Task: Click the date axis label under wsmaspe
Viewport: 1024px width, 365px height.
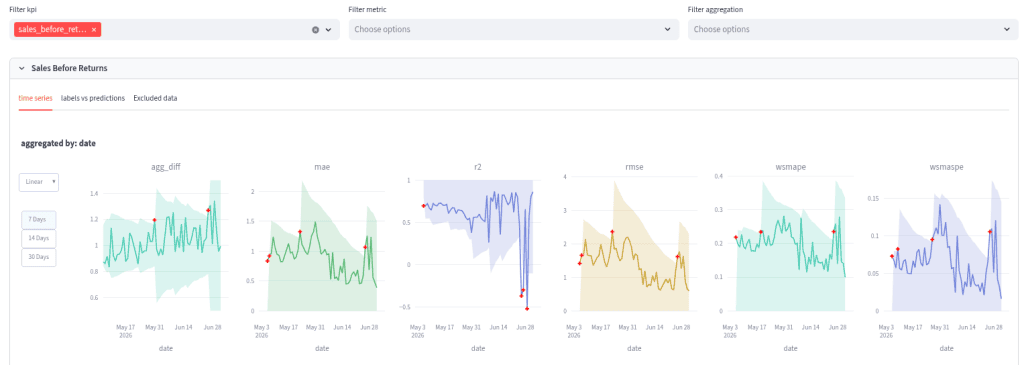Action: 946,349
